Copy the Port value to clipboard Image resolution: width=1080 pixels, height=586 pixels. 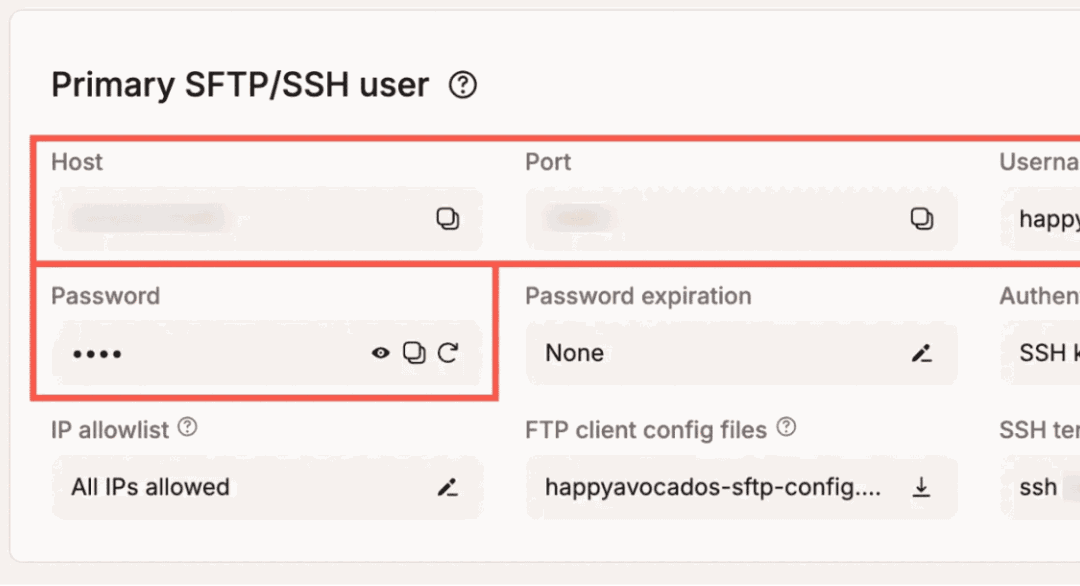tap(922, 219)
